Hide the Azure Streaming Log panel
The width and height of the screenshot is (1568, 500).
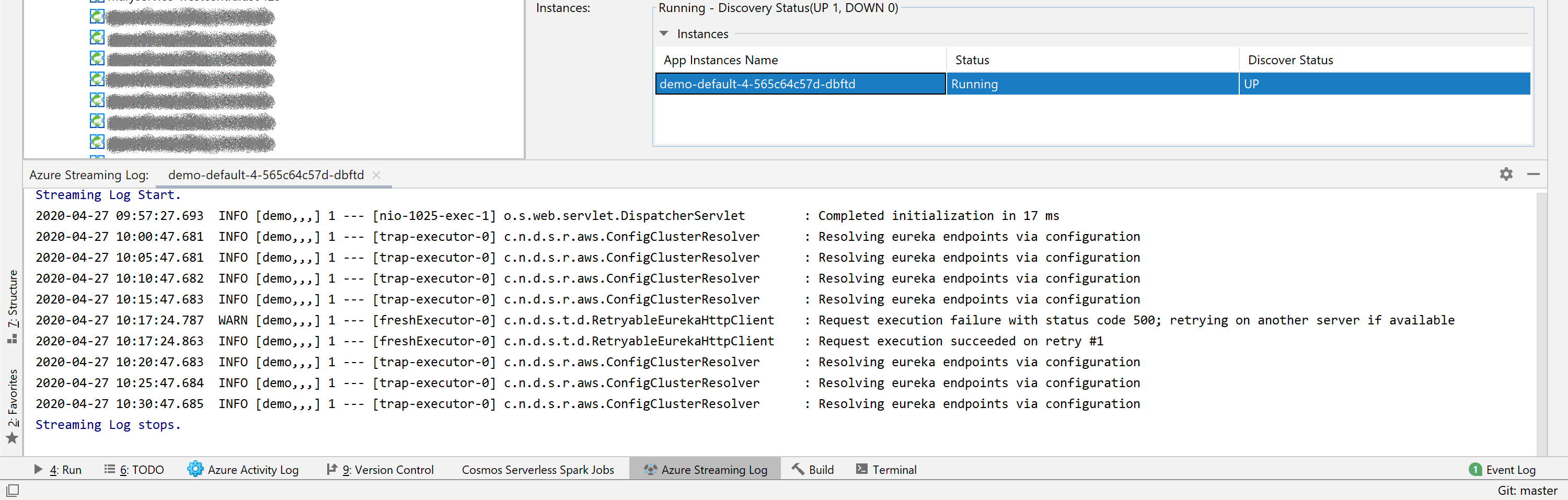[1534, 174]
